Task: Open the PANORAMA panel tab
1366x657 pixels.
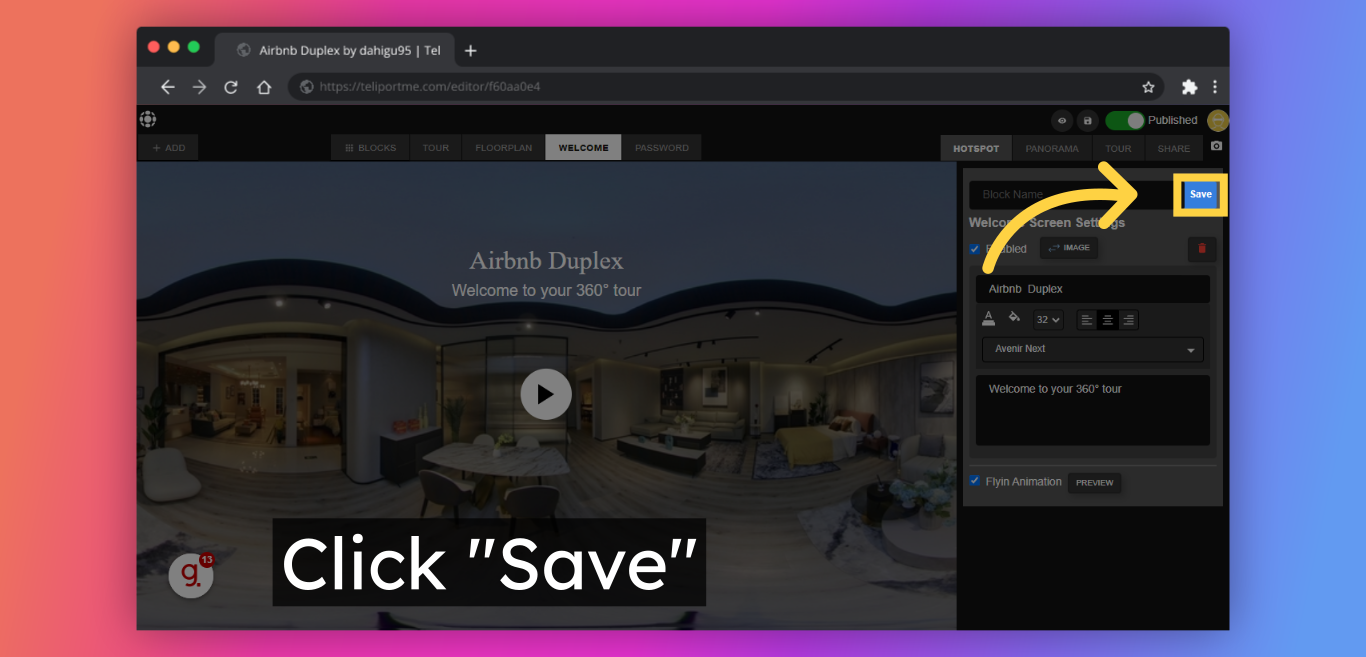Action: tap(1052, 148)
